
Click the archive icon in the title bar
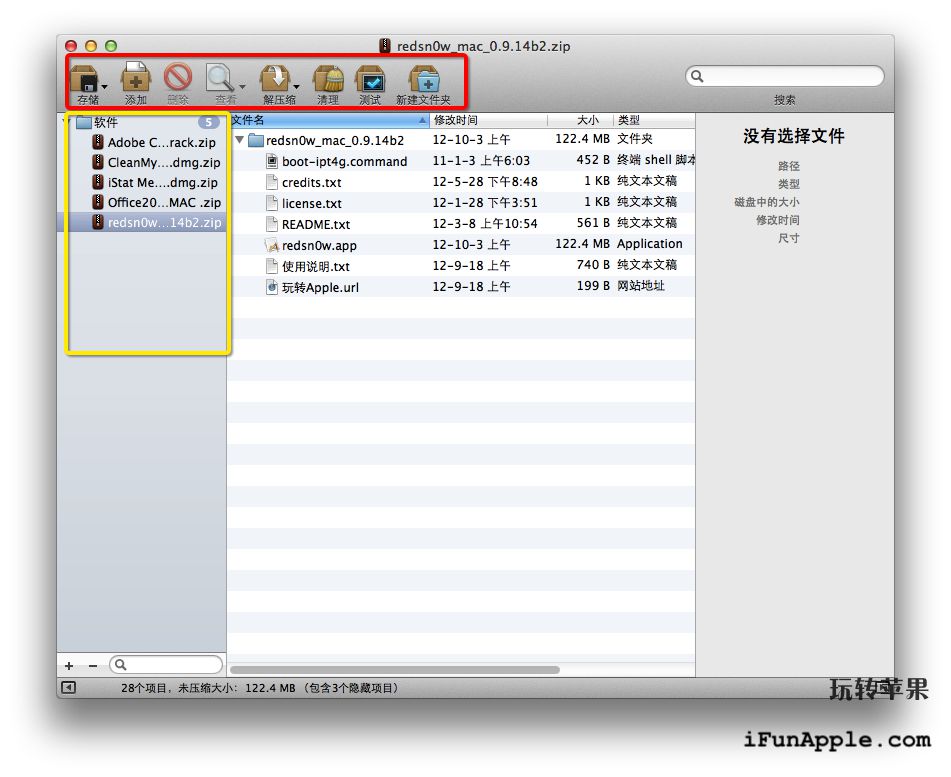pyautogui.click(x=385, y=45)
